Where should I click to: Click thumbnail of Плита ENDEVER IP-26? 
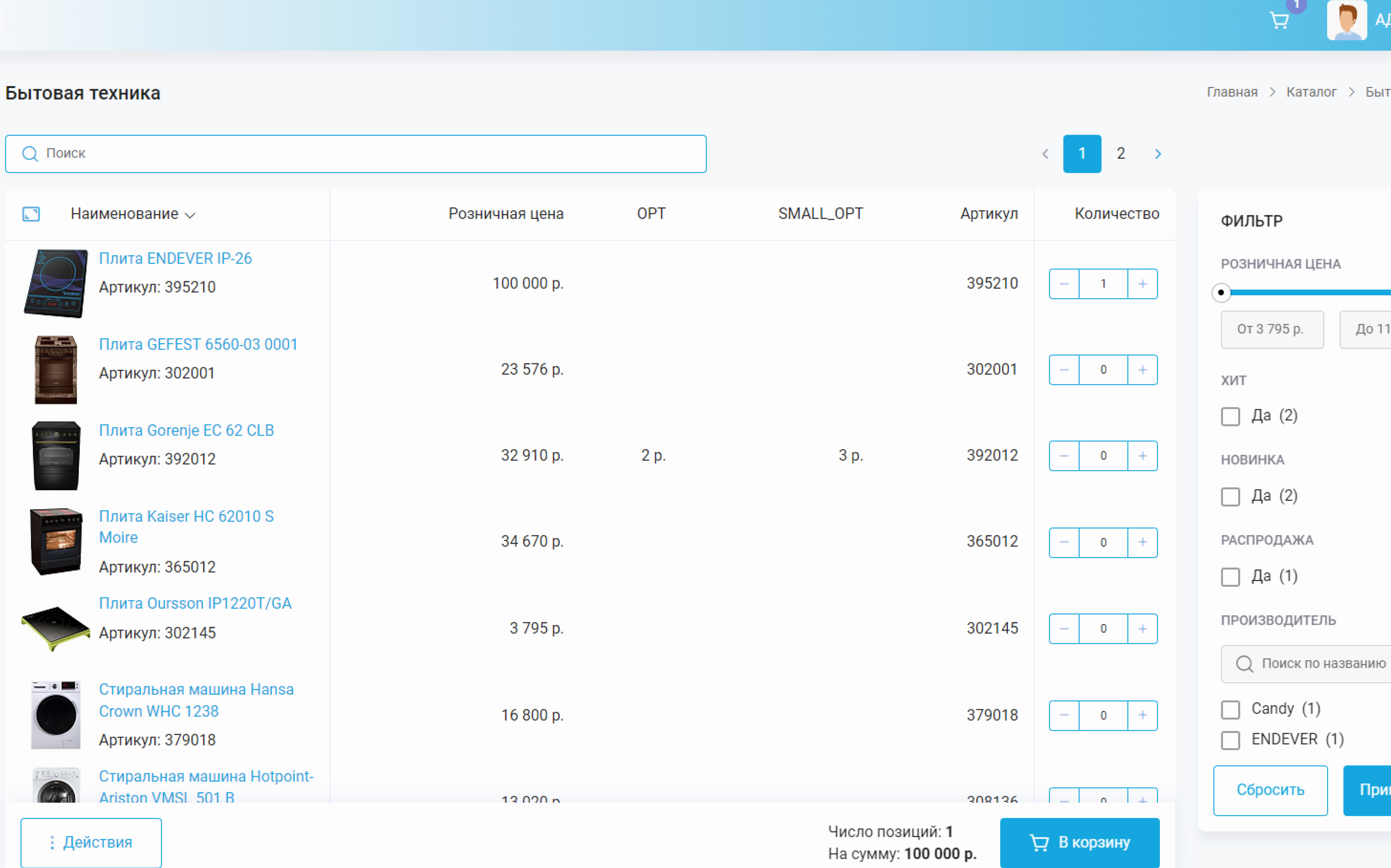[56, 284]
